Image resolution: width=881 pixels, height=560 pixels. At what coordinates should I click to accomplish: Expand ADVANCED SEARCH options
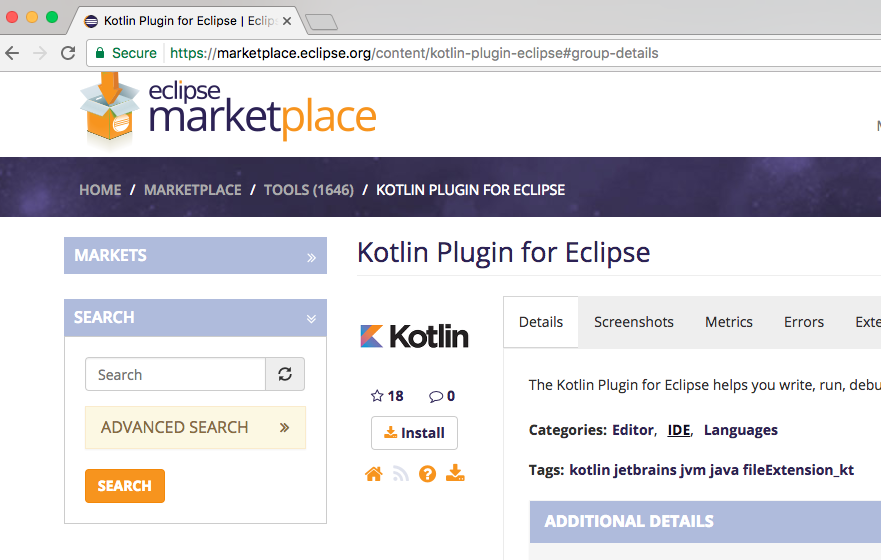[x=196, y=427]
